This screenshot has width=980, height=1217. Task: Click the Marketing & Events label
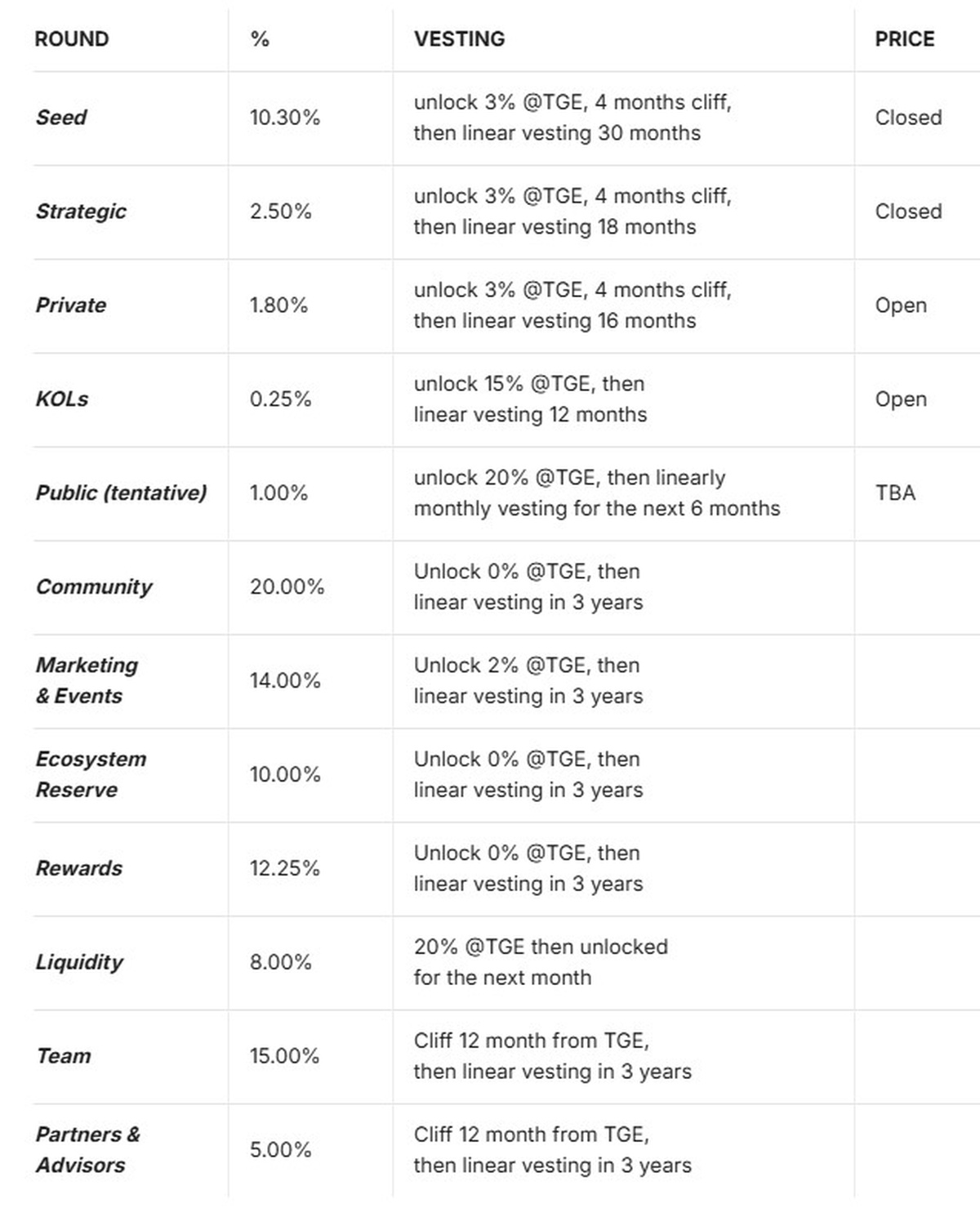87,680
